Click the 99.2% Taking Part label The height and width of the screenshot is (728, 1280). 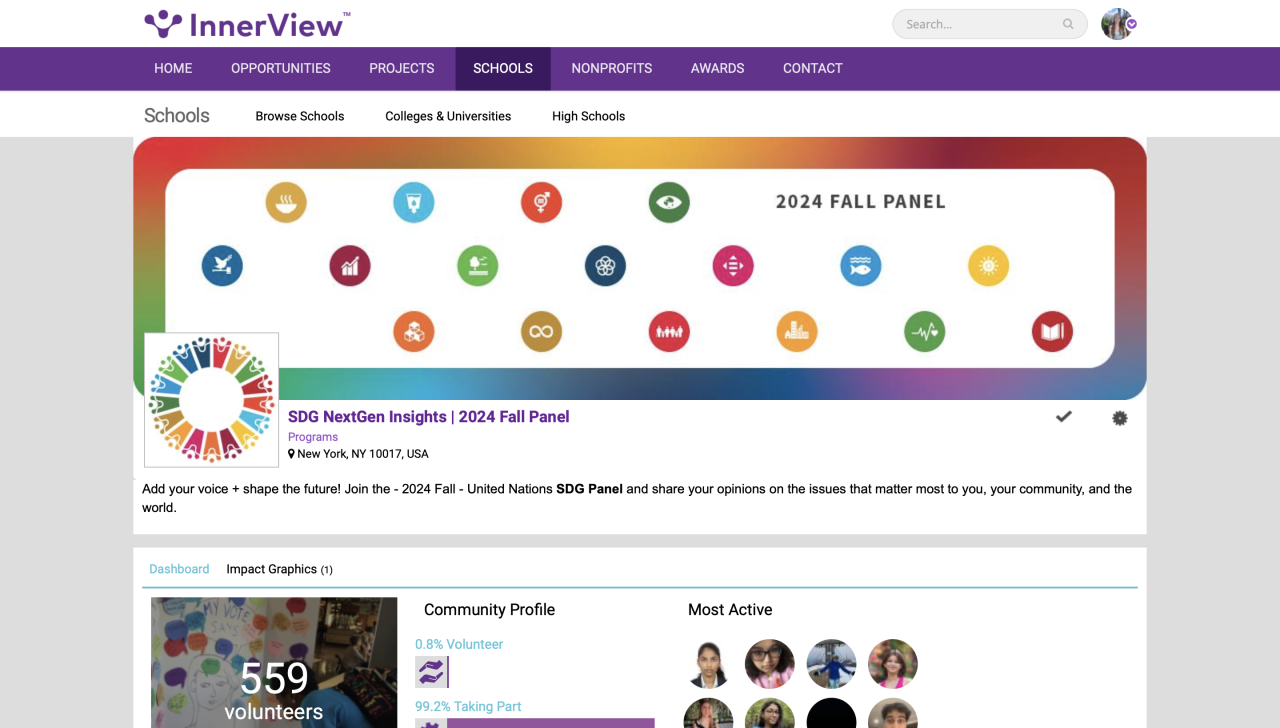tap(468, 706)
